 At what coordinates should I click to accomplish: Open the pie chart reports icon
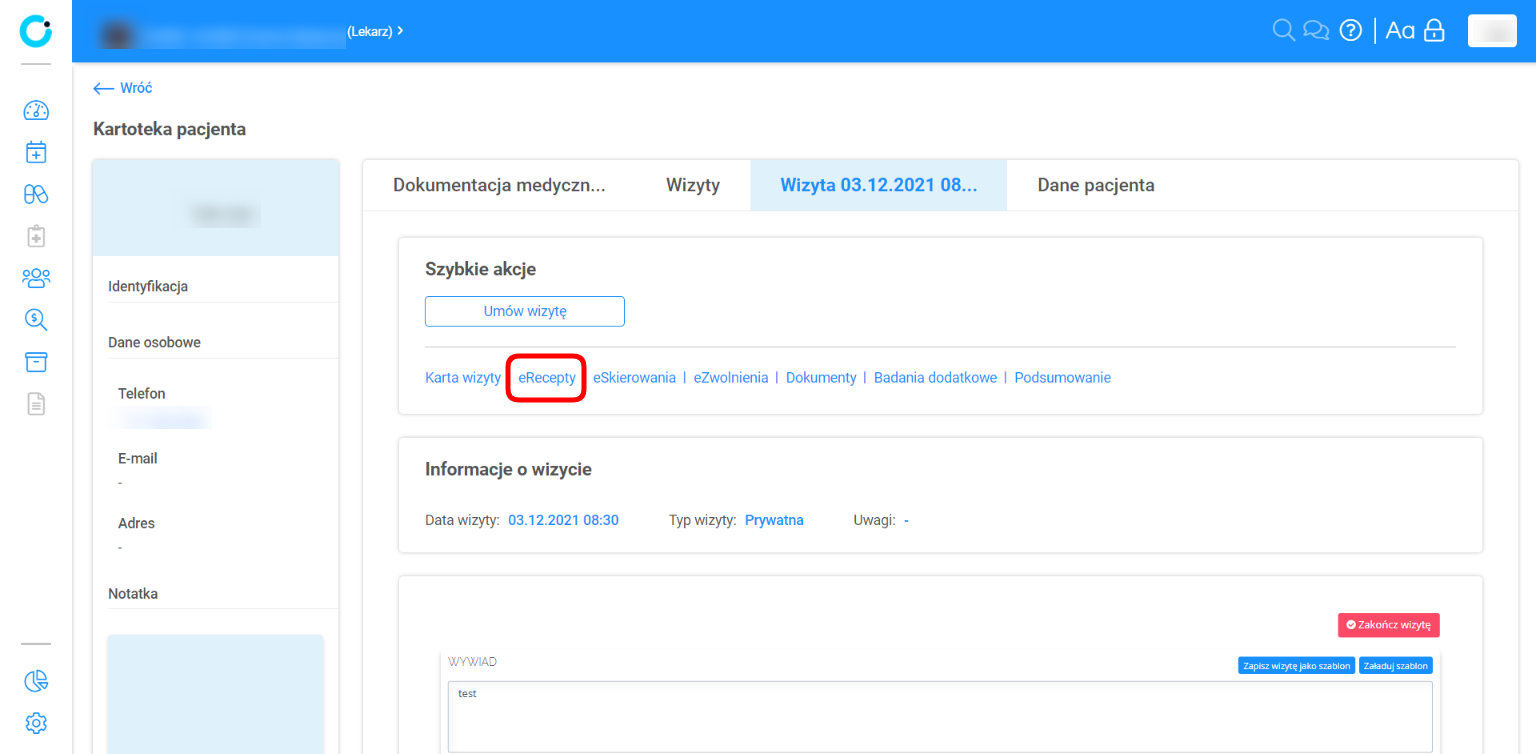click(36, 681)
